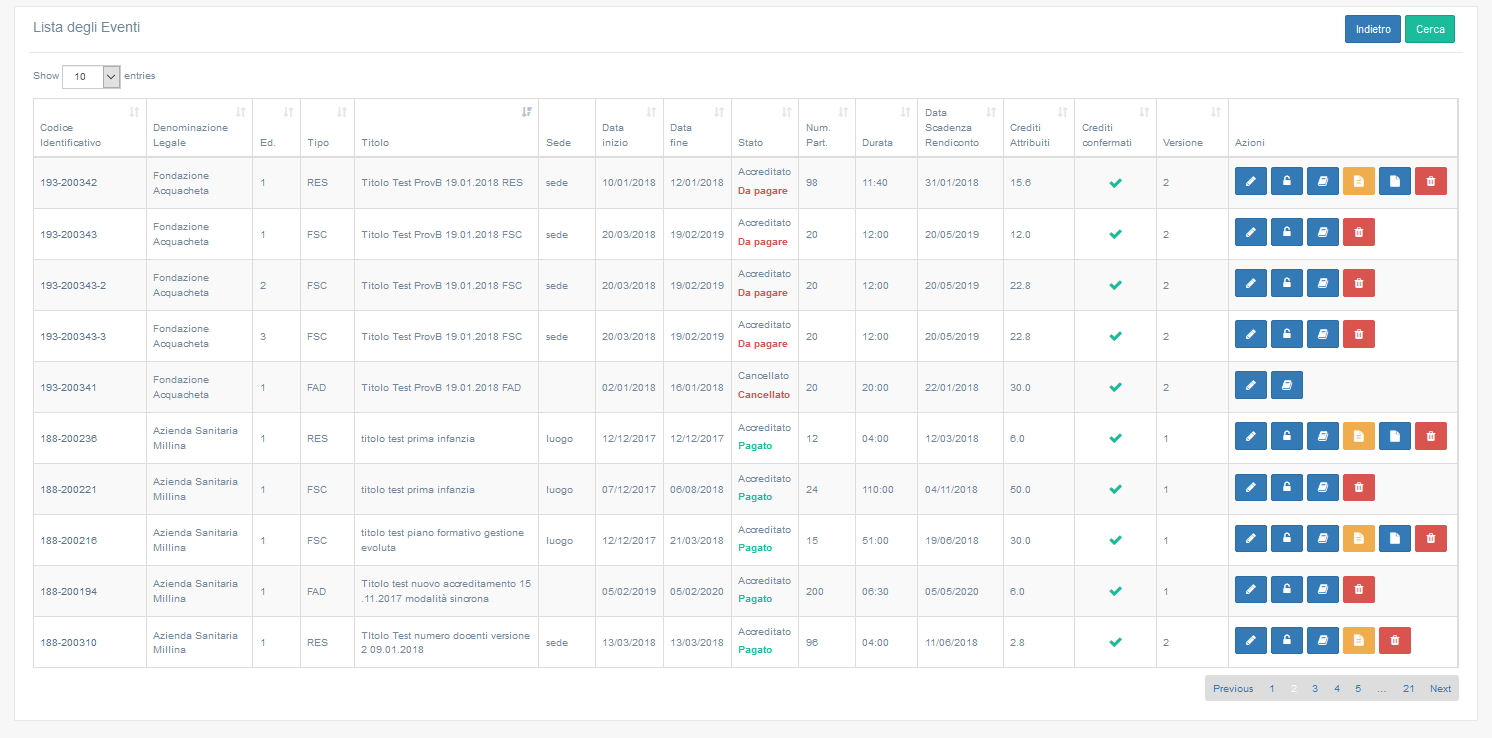Sort table by Crediti Attribuiti column
This screenshot has height=738, width=1492.
pyautogui.click(x=1039, y=127)
